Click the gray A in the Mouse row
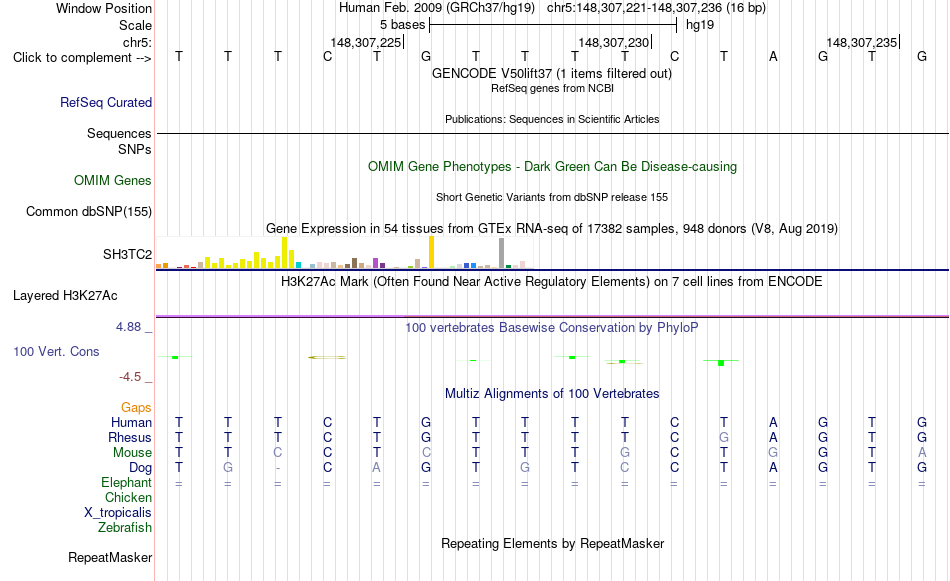Image resolution: width=950 pixels, height=581 pixels. point(922,453)
